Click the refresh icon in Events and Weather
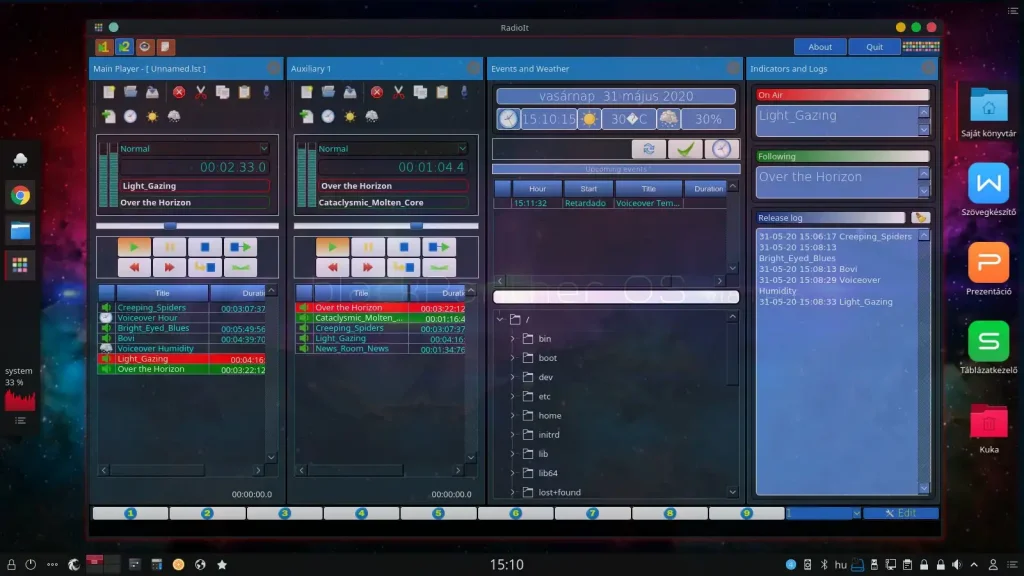 tap(648, 149)
